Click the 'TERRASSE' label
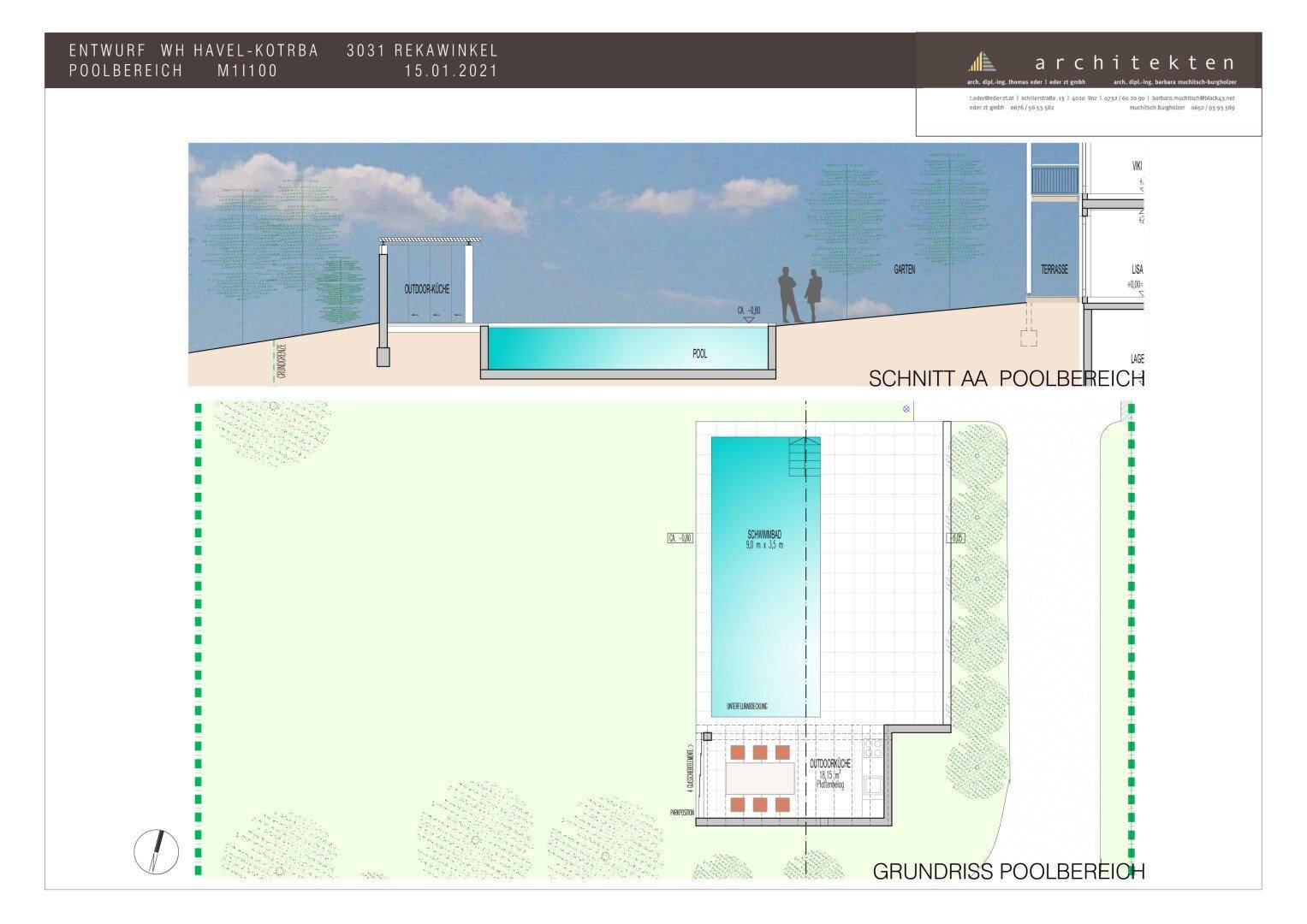Image resolution: width=1307 pixels, height=924 pixels. pyautogui.click(x=1055, y=269)
